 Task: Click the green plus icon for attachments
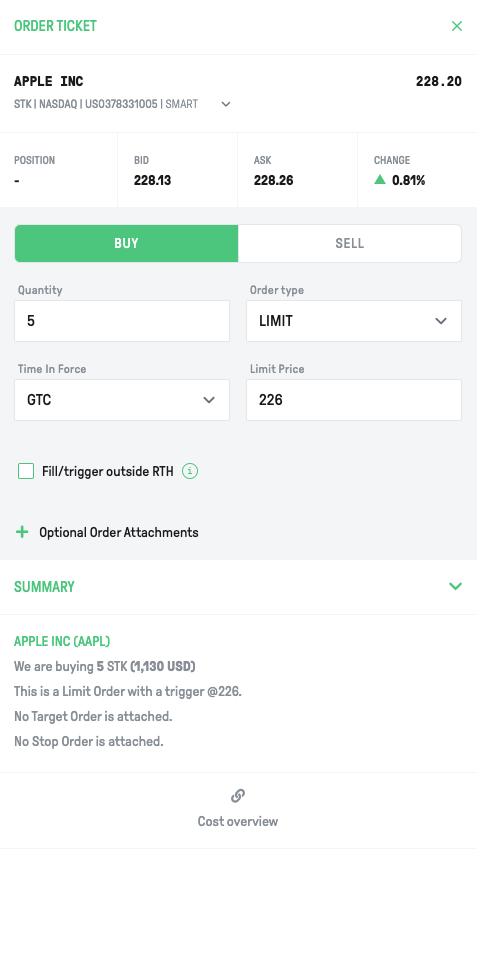coord(22,532)
